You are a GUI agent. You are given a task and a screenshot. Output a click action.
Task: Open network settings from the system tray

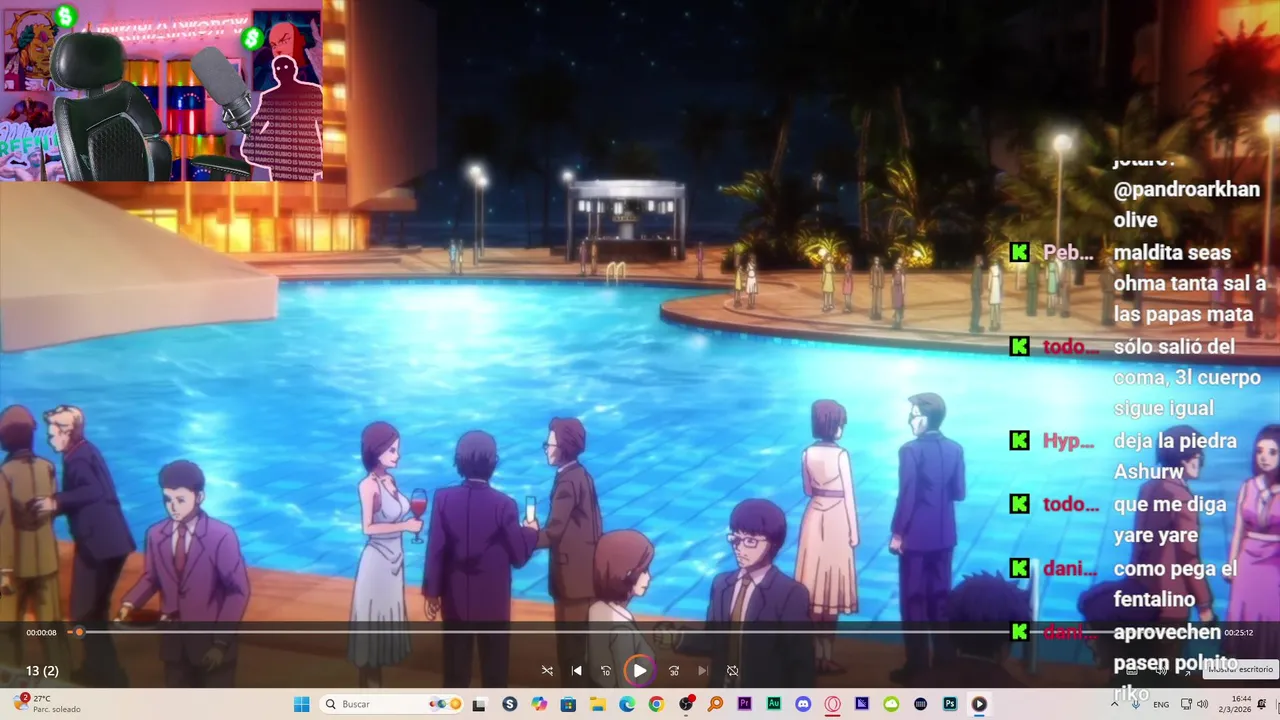[1186, 704]
